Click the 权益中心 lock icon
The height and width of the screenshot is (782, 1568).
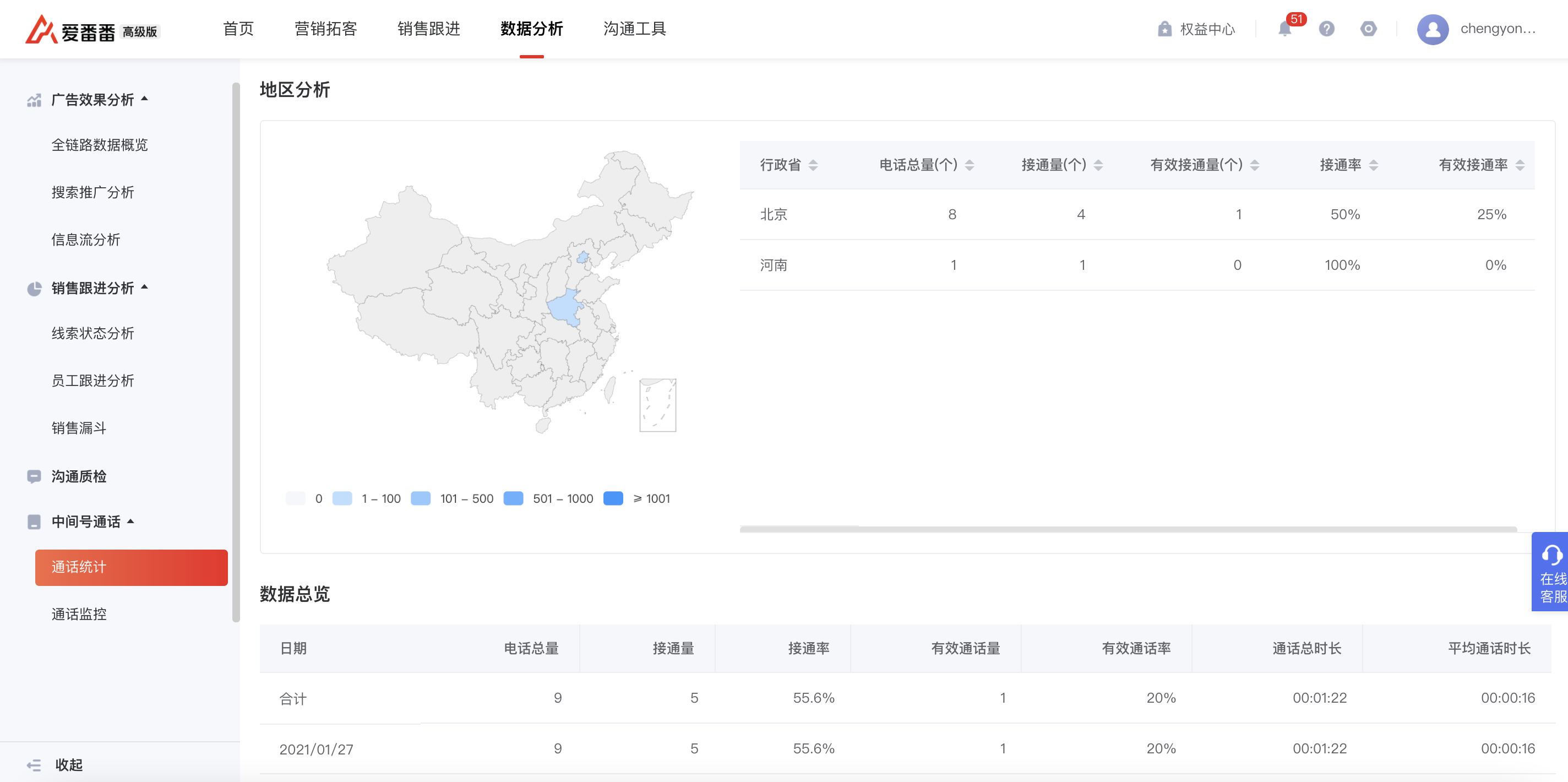coord(1164,29)
